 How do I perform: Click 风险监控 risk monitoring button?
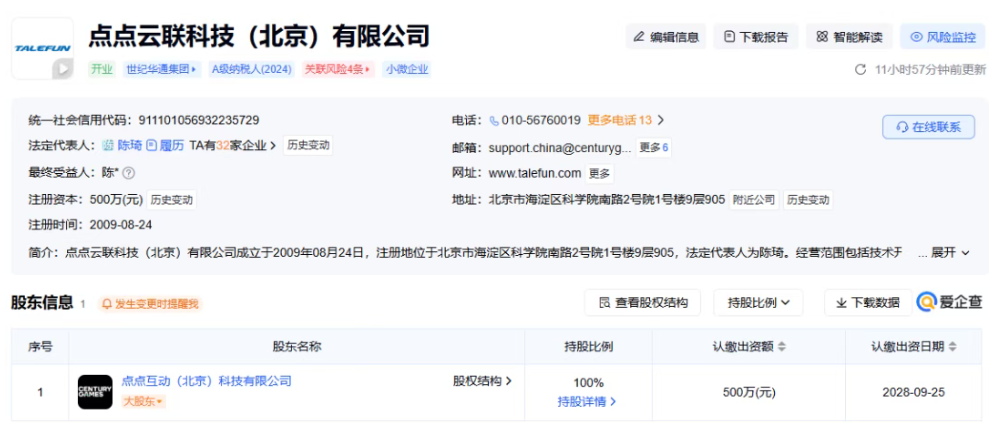pyautogui.click(x=943, y=37)
